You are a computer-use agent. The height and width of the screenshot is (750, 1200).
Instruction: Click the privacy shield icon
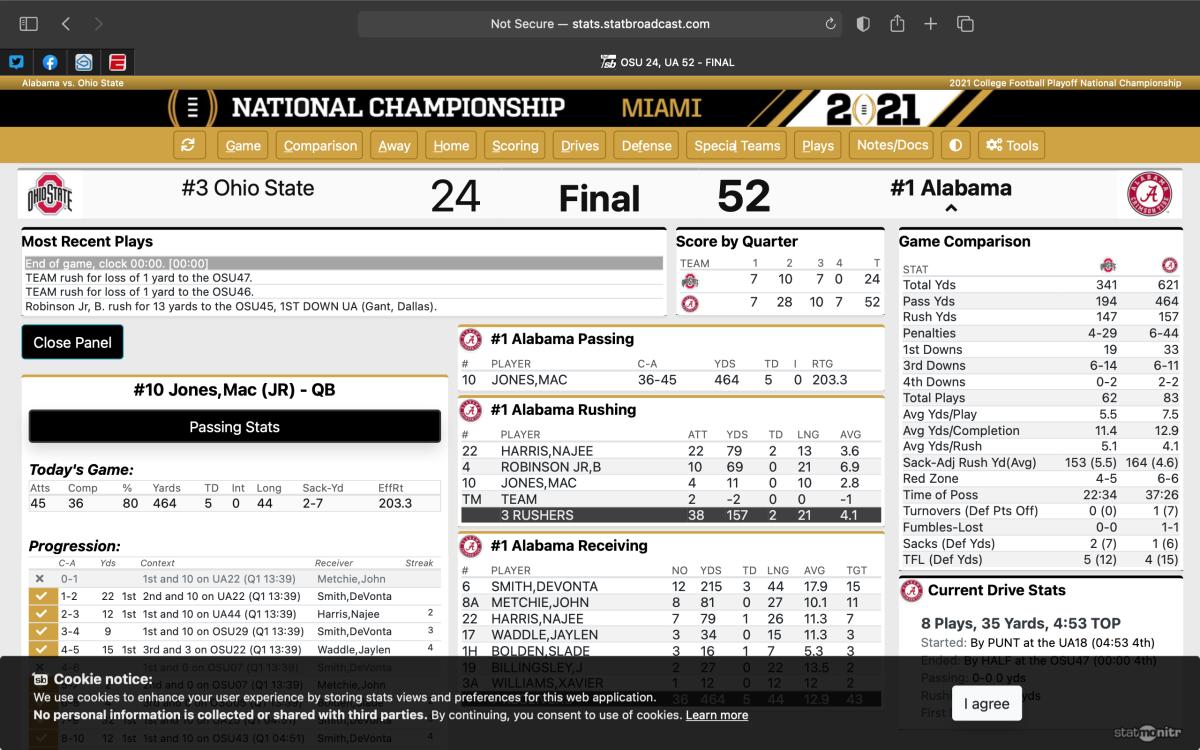(x=863, y=24)
